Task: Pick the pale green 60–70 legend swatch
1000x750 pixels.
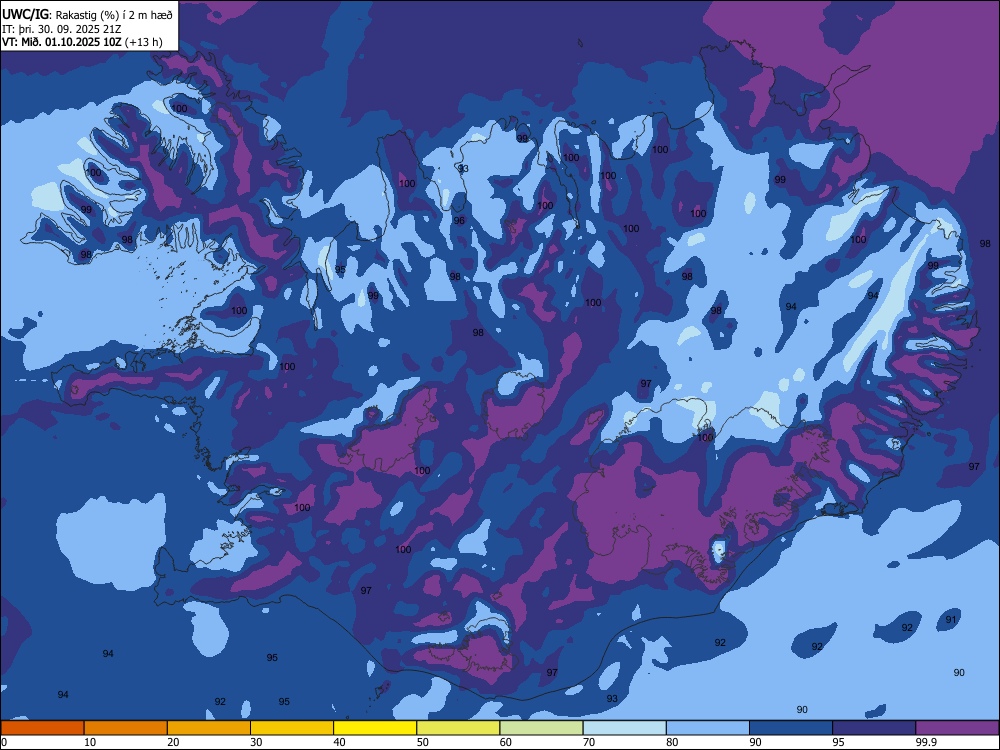Action: [541, 728]
